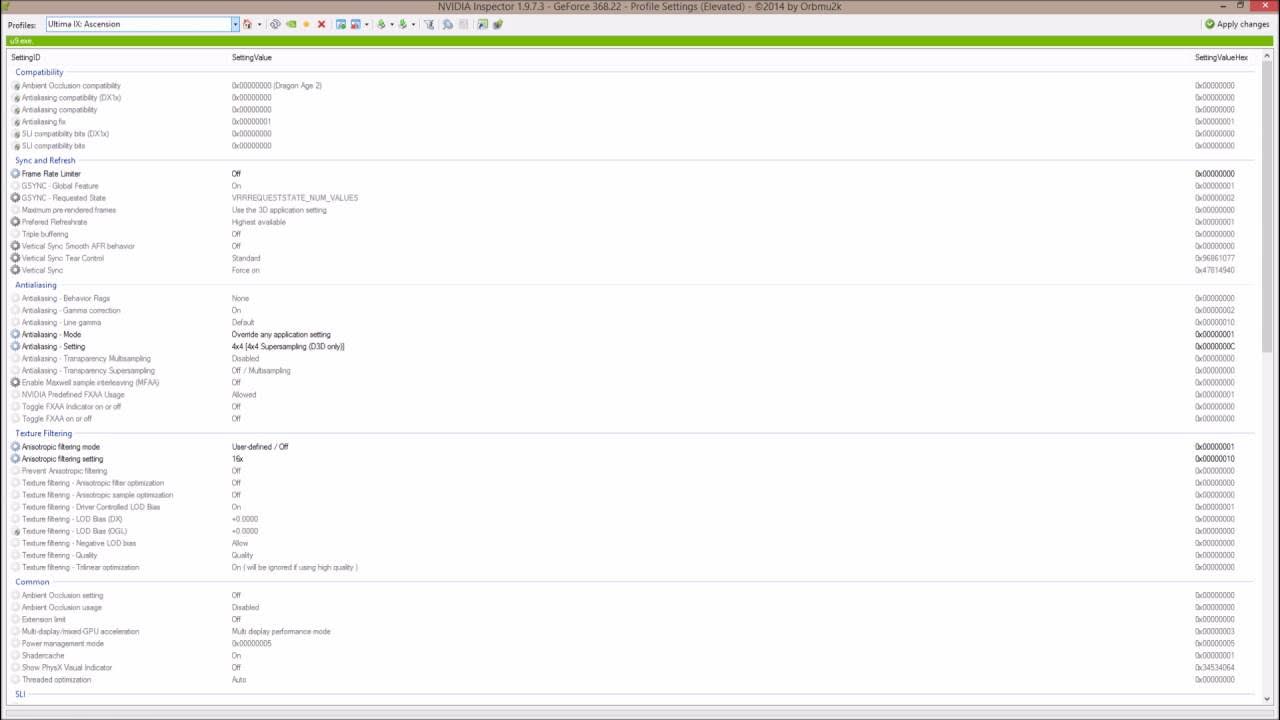Click the gear icon beside Antialiasing - Setting
1280x720 pixels.
[x=15, y=346]
